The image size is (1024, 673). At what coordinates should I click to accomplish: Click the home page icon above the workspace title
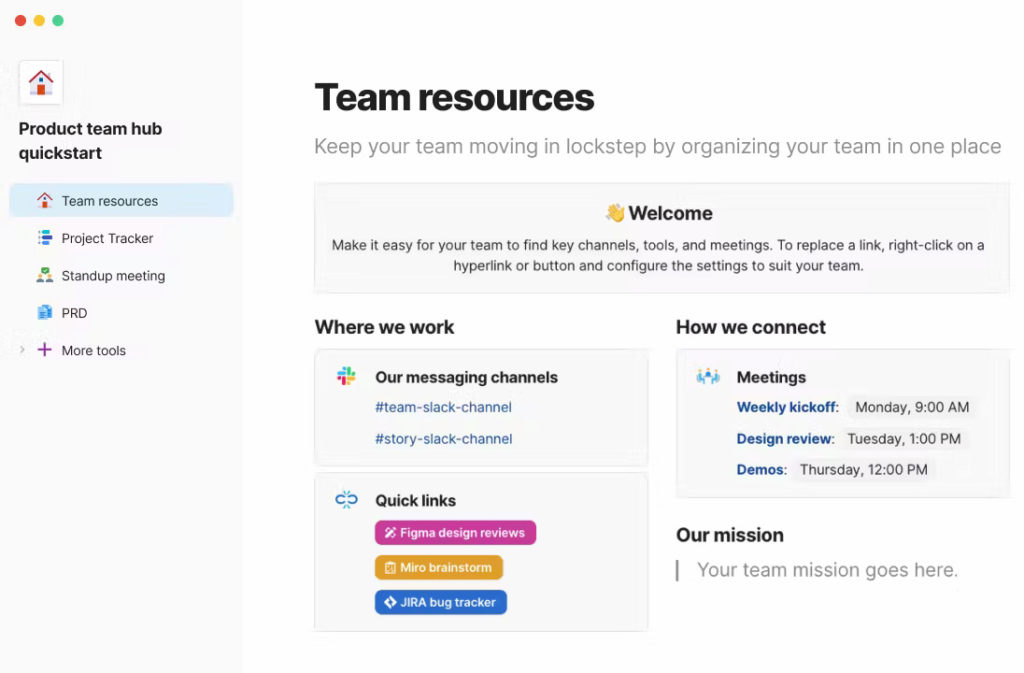pyautogui.click(x=40, y=82)
